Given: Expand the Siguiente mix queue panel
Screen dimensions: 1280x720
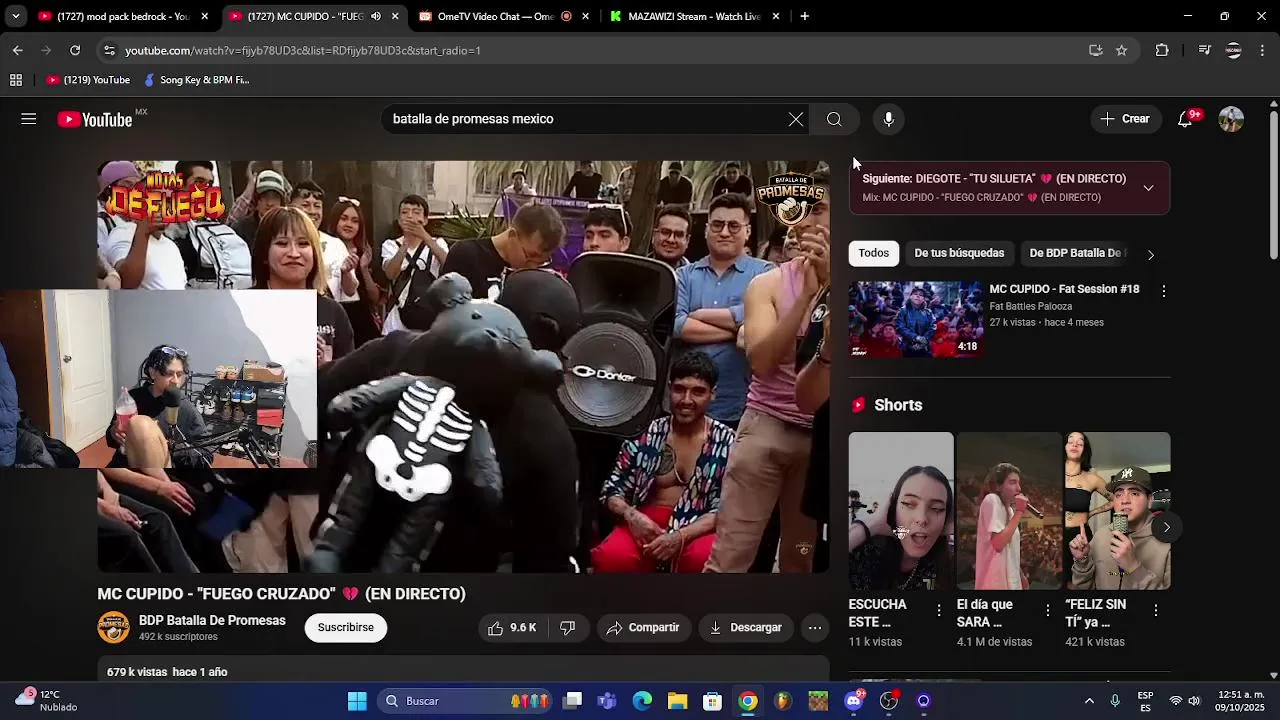Looking at the screenshot, I should click(x=1148, y=188).
